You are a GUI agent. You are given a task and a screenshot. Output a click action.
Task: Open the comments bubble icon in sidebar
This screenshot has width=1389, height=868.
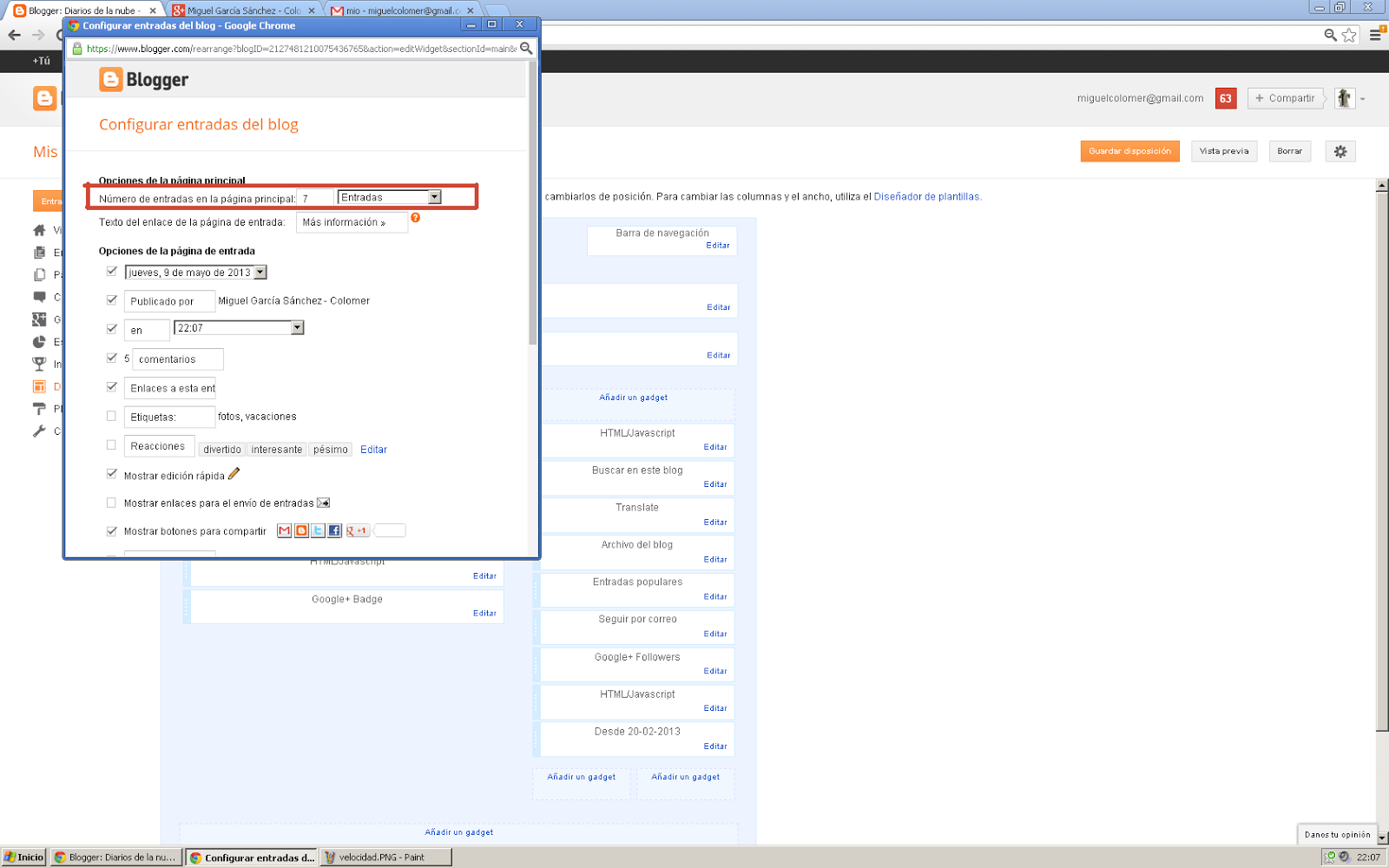[39, 297]
